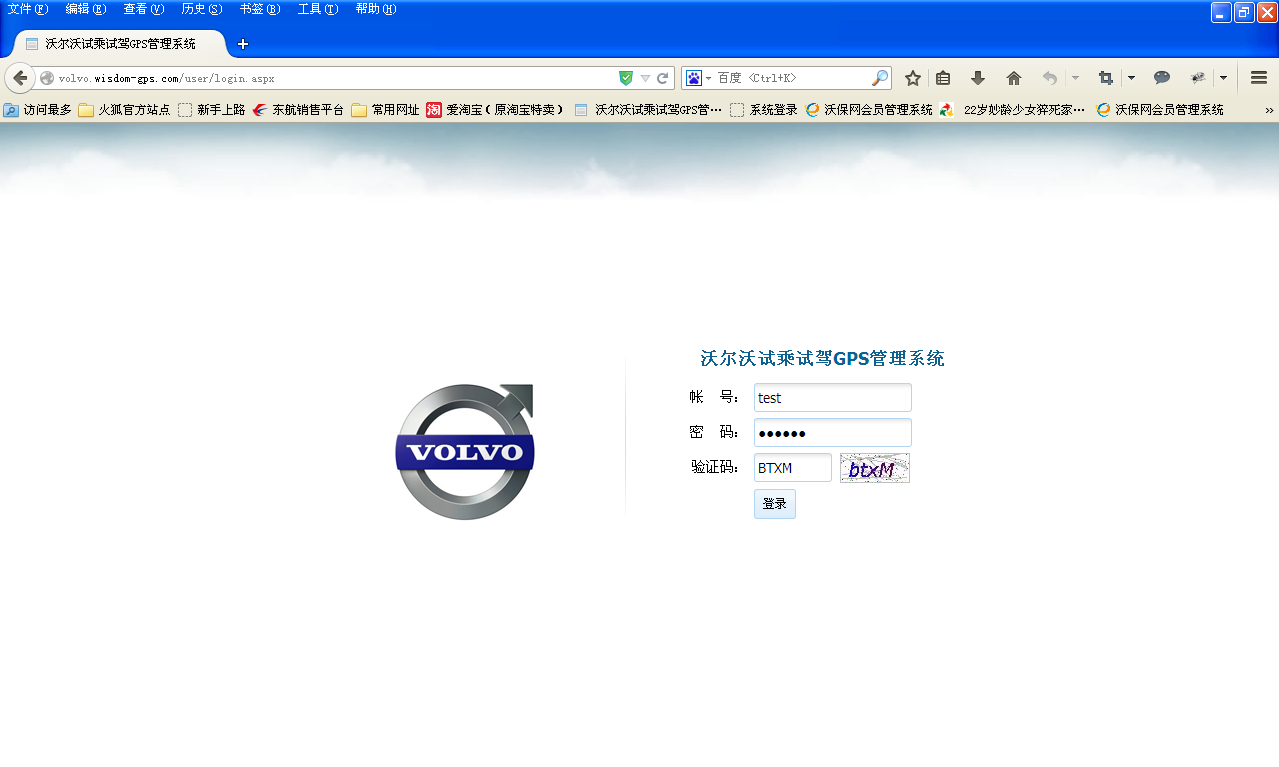Open the 工具 menu
The image size is (1279, 767).
point(317,9)
